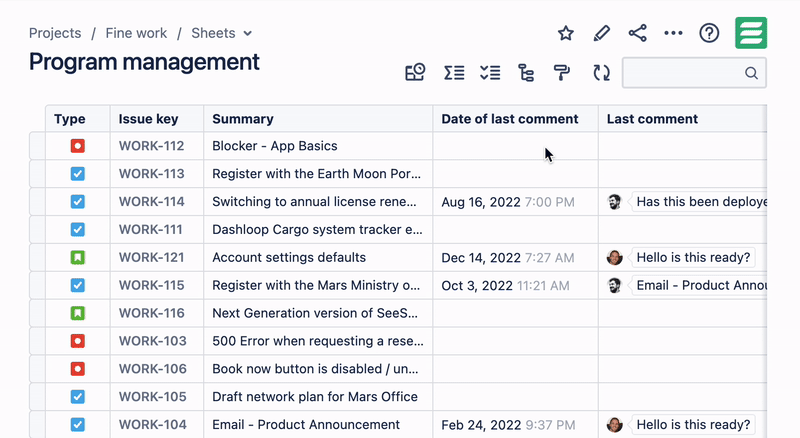The width and height of the screenshot is (800, 438).
Task: Click the green stacked-bars app logo
Action: pyautogui.click(x=751, y=33)
